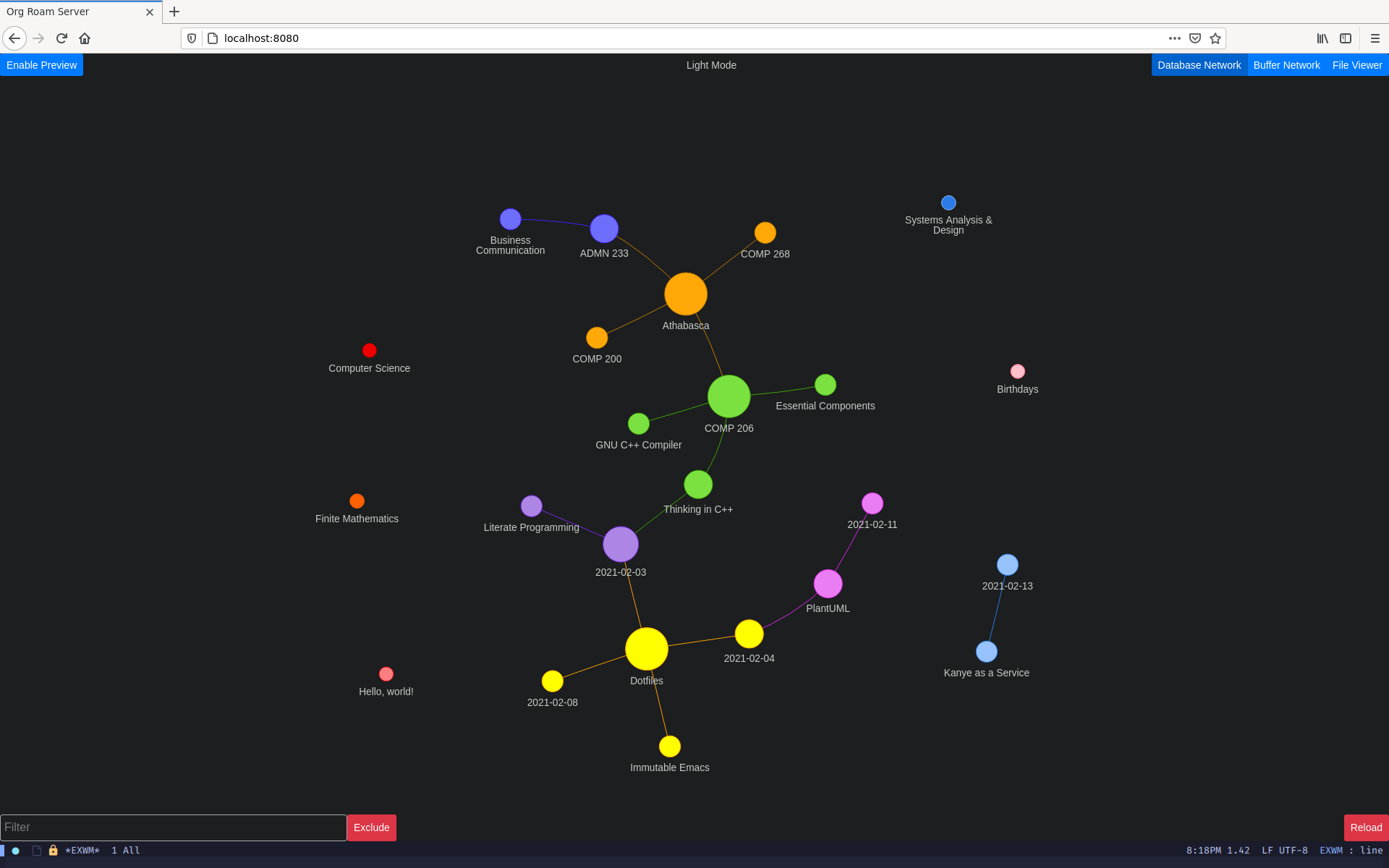The image size is (1389, 868).
Task: Click the Exclude filter button
Action: tap(371, 827)
